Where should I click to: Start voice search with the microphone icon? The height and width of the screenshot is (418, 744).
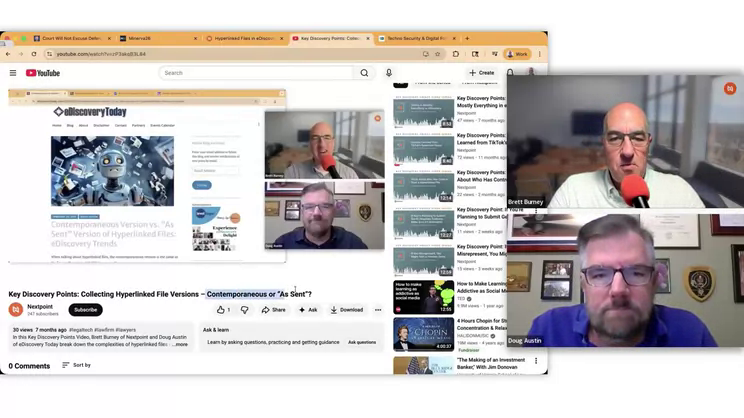click(389, 73)
